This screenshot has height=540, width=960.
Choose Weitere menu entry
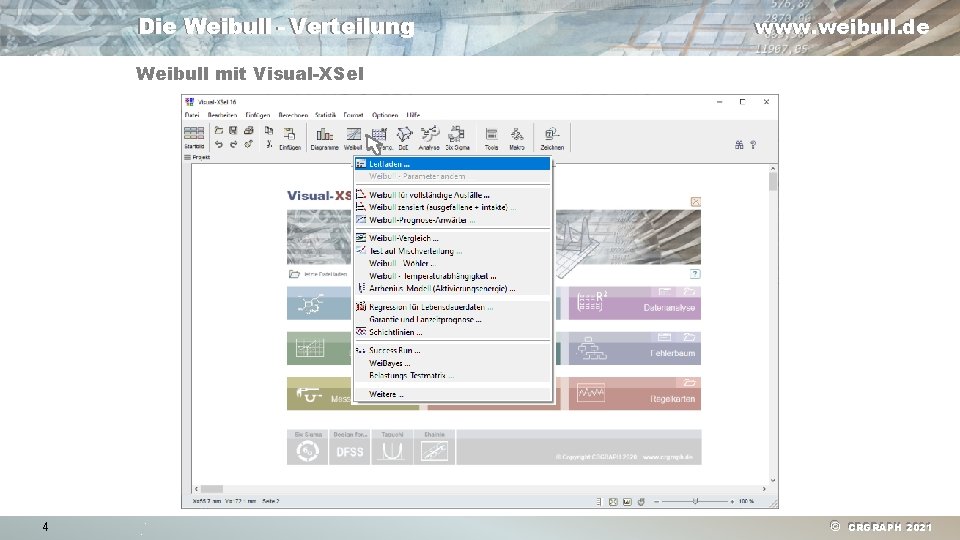coord(452,394)
